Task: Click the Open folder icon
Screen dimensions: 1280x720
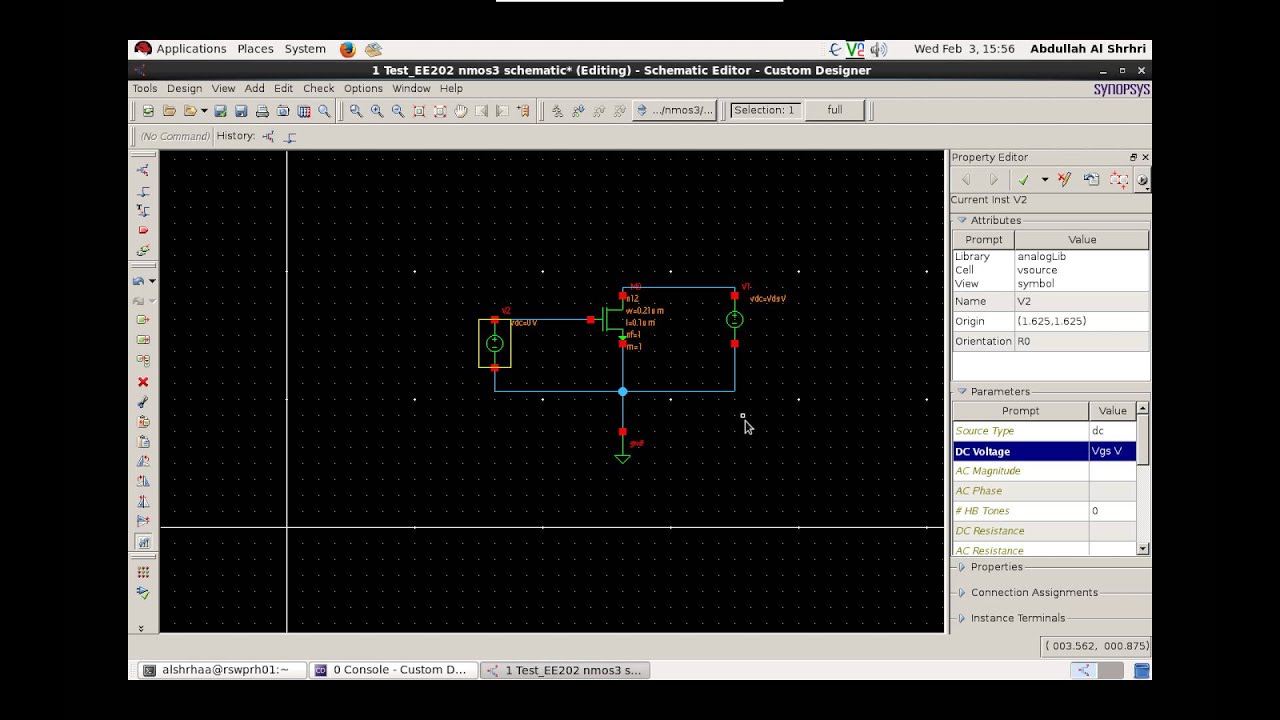Action: click(169, 111)
